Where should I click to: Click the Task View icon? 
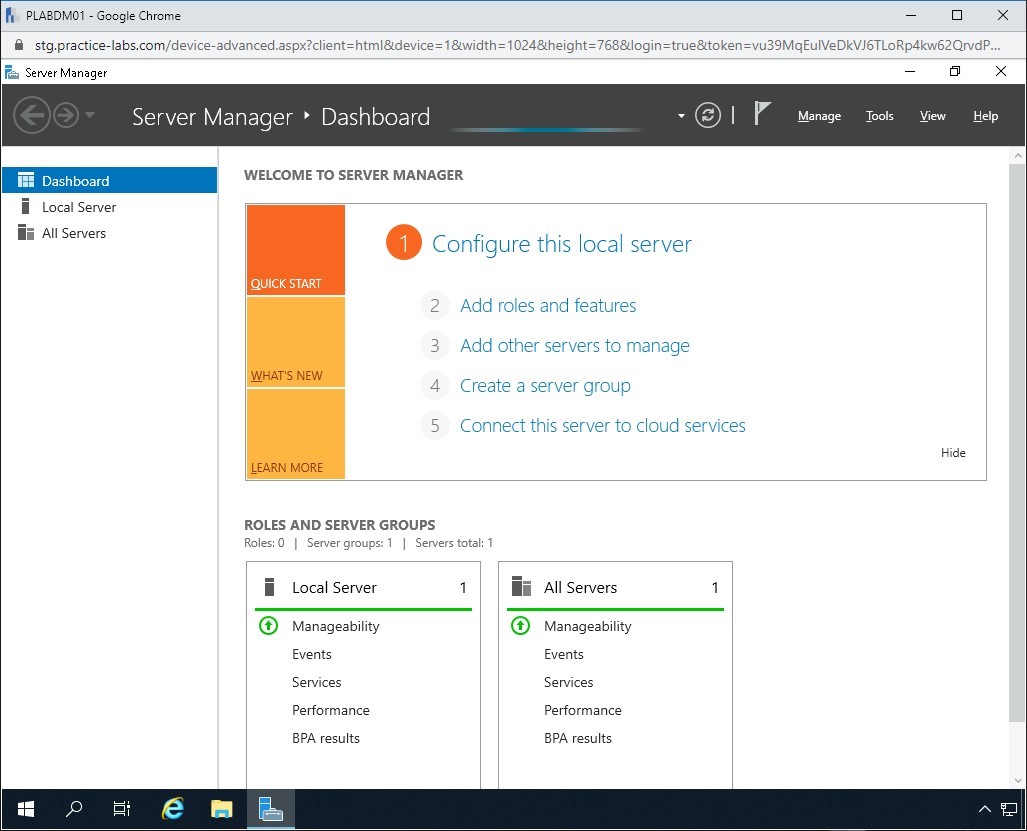click(x=121, y=809)
